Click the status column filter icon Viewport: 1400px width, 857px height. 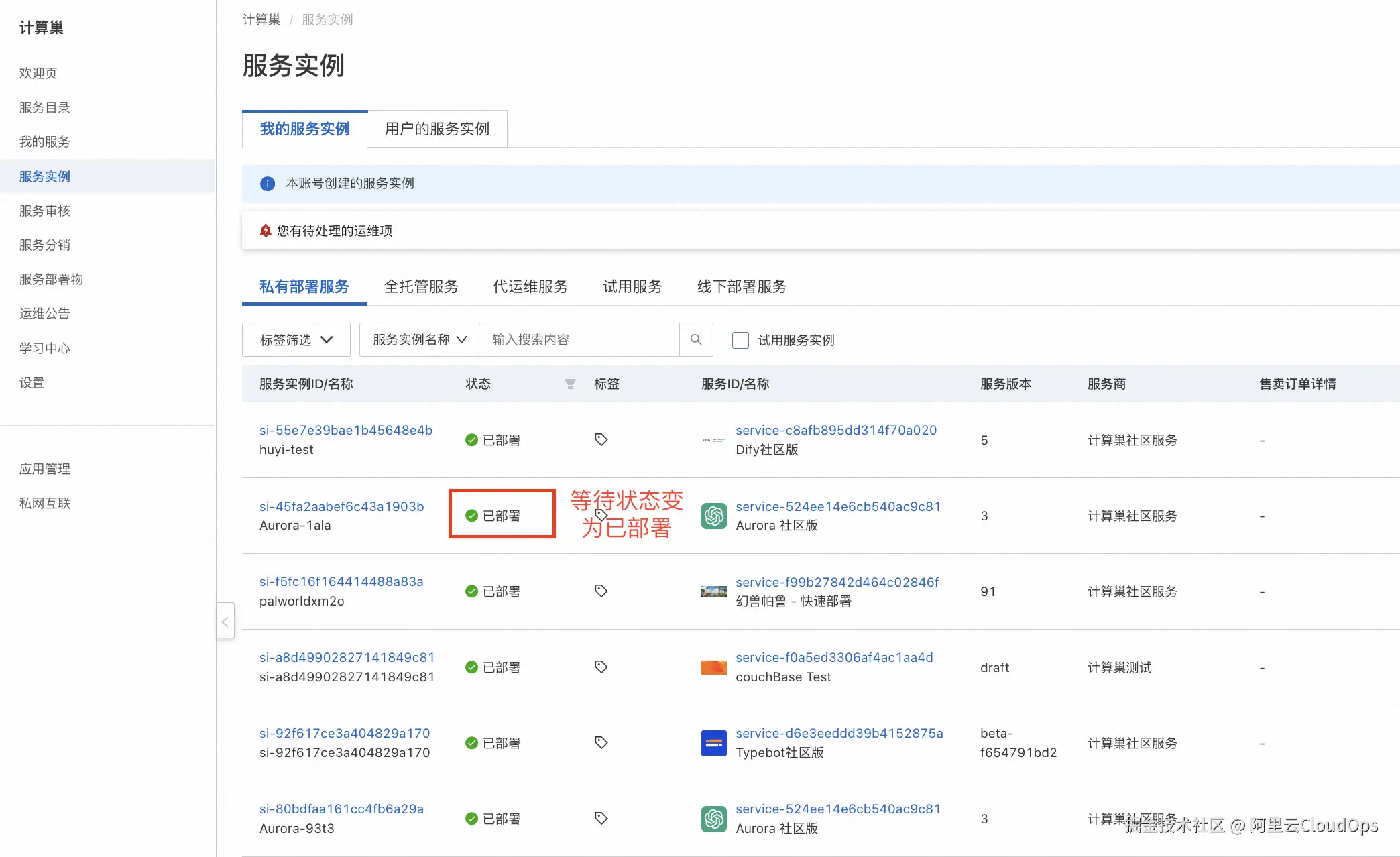(570, 384)
